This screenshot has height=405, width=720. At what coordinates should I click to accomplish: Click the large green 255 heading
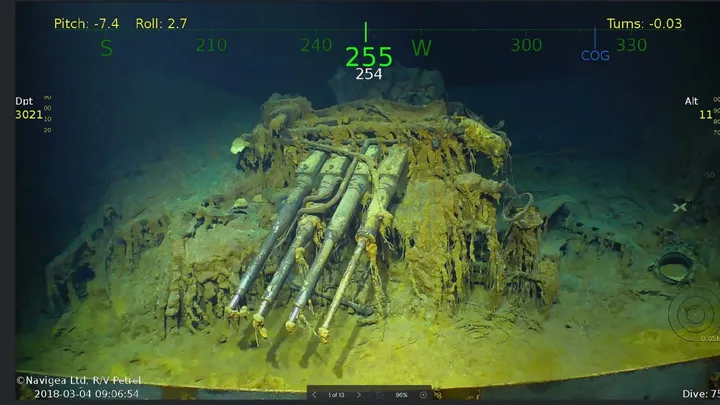coord(368,56)
